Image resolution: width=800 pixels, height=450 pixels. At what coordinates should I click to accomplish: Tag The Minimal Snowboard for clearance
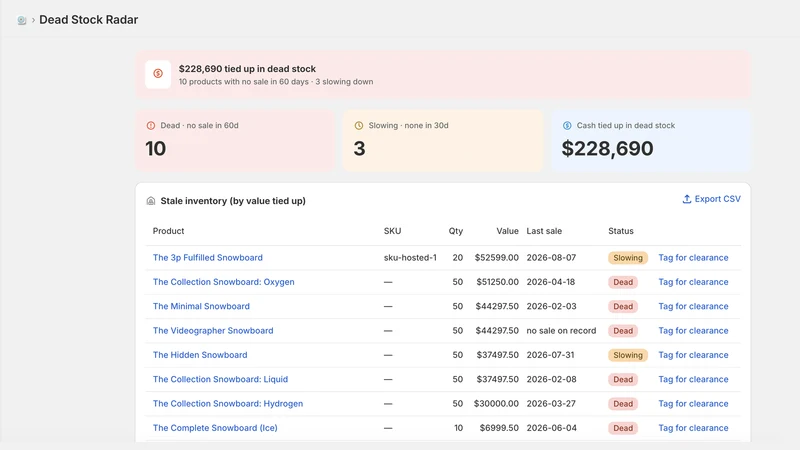(693, 306)
